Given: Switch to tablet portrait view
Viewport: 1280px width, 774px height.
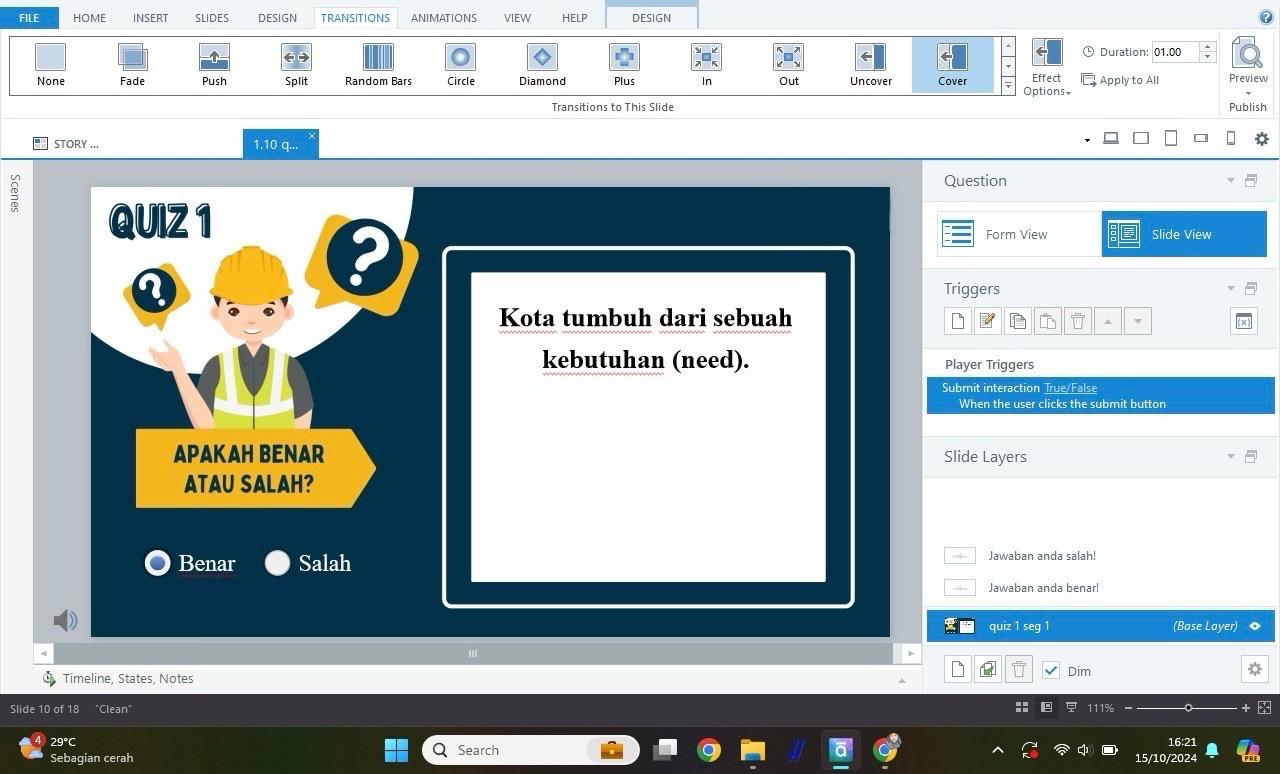Looking at the screenshot, I should pos(1171,139).
